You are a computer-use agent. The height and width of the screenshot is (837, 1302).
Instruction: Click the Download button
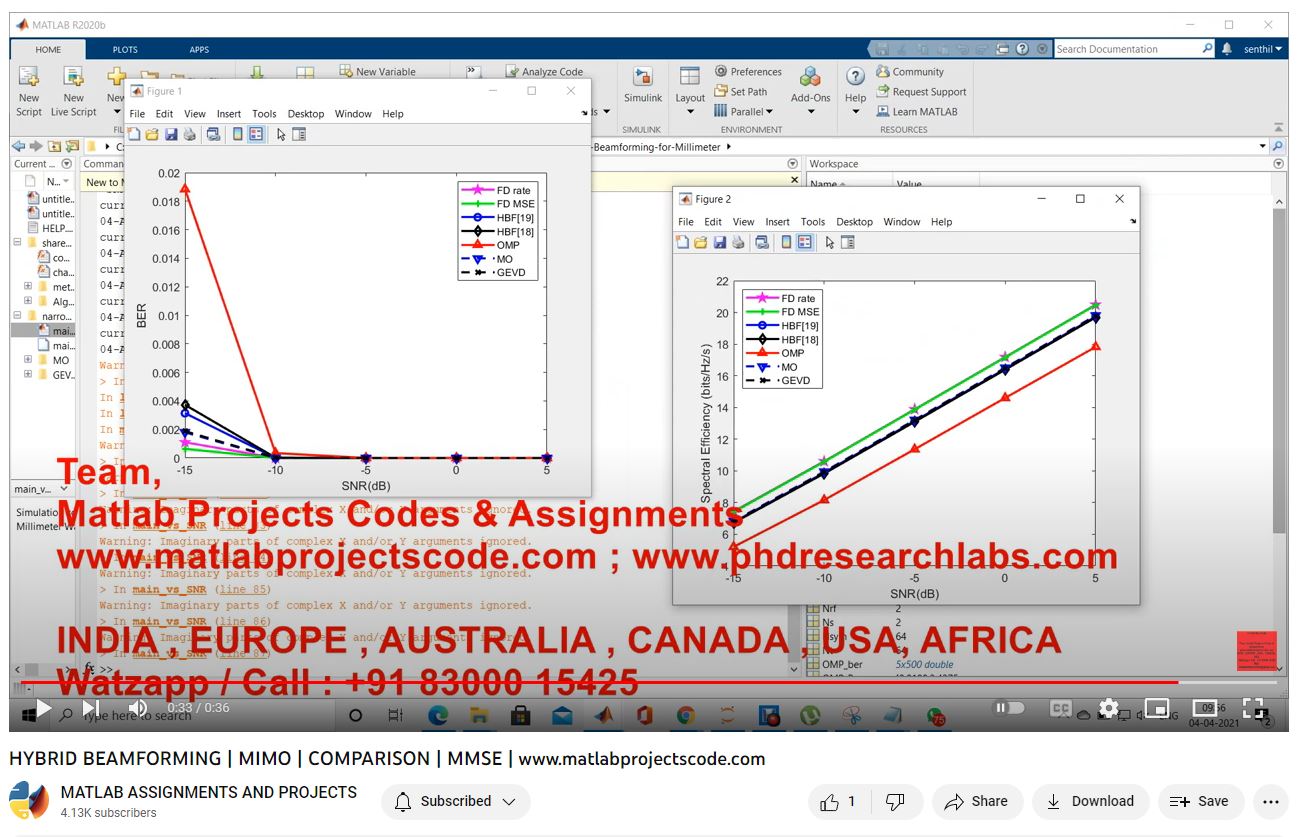click(1090, 801)
